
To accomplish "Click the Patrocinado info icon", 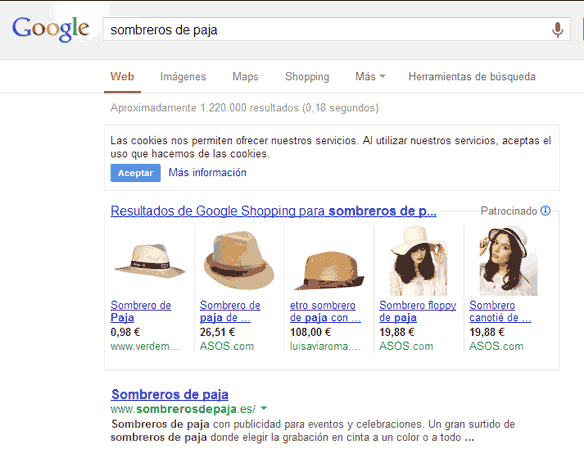I will (545, 211).
